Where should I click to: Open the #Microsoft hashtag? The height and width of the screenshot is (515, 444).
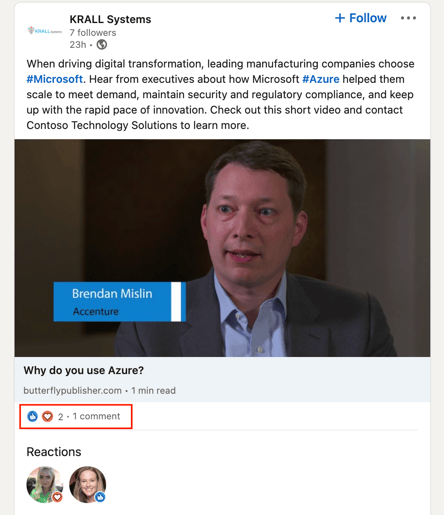pos(54,79)
